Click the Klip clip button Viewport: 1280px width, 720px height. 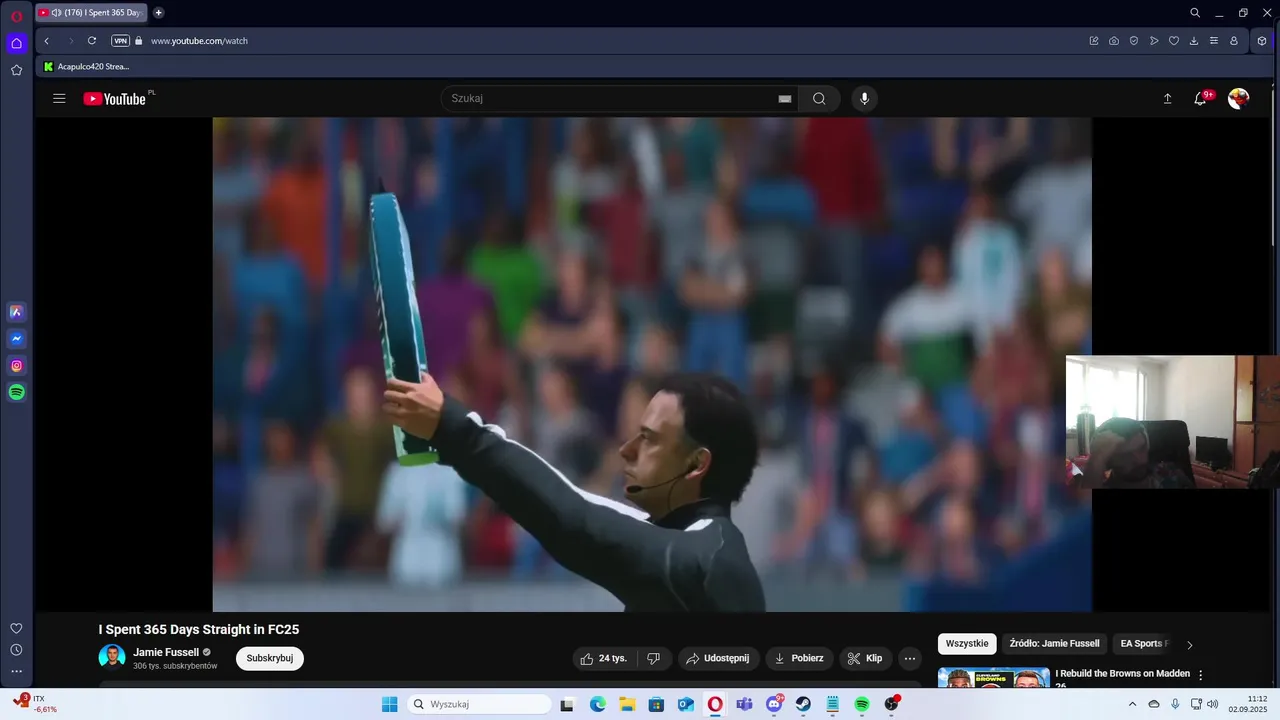[865, 658]
